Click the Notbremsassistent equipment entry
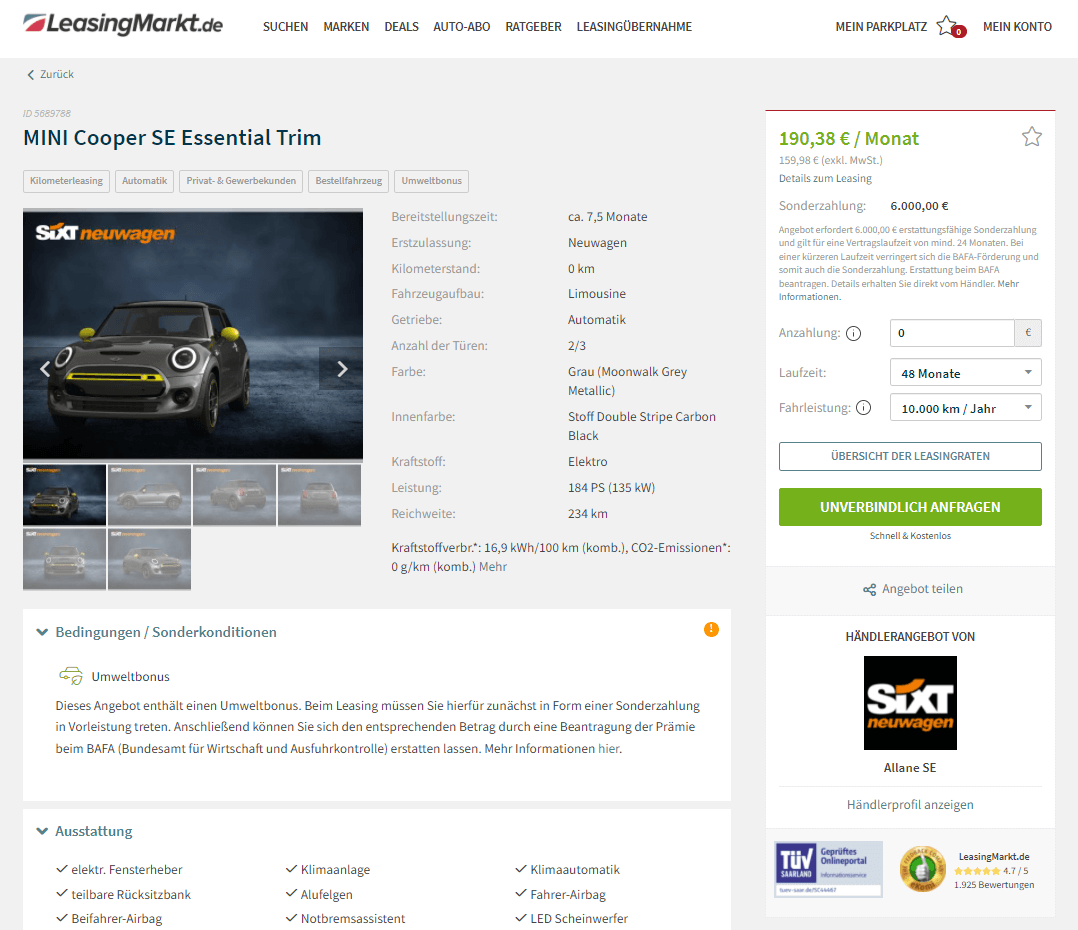This screenshot has width=1078, height=930. click(x=353, y=918)
